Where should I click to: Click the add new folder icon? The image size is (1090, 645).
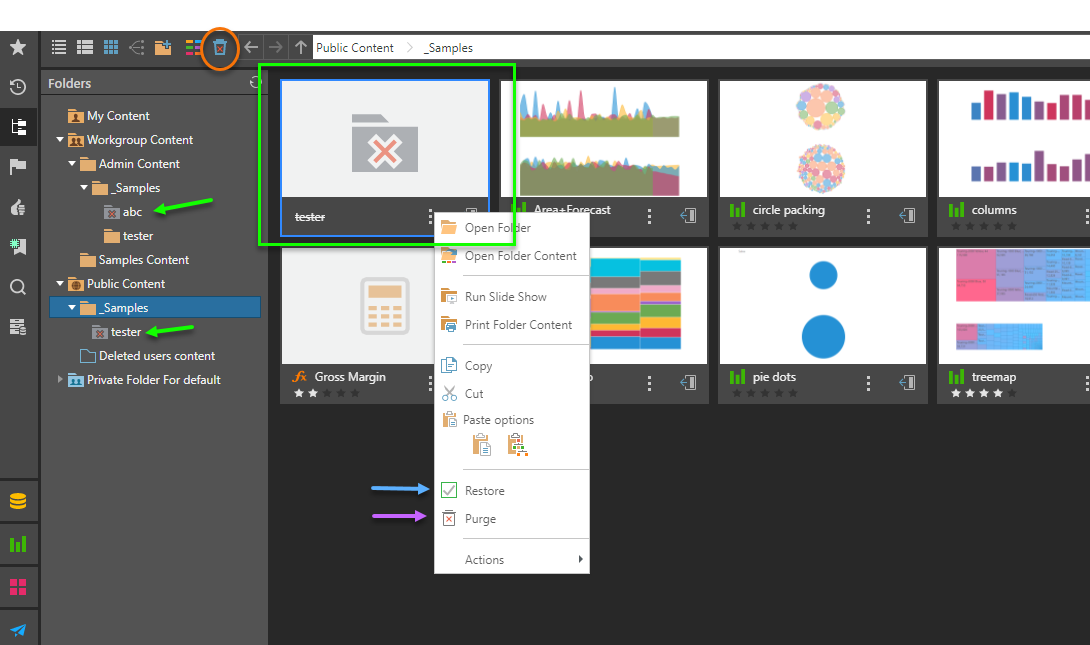click(163, 47)
